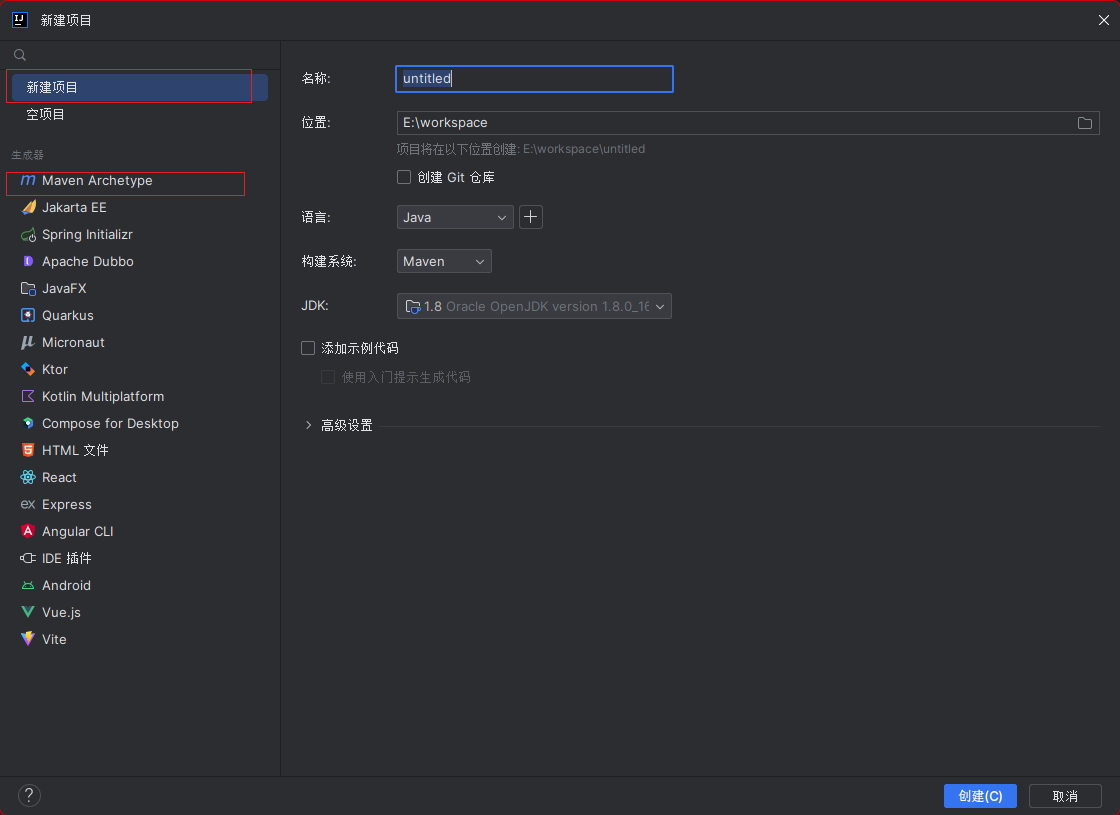Select the Spring Initializr generator
Image resolution: width=1120 pixels, height=815 pixels.
click(140, 235)
